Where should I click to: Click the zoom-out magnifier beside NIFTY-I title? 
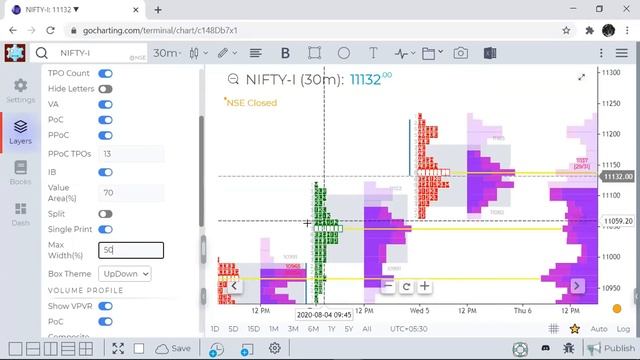coord(233,79)
